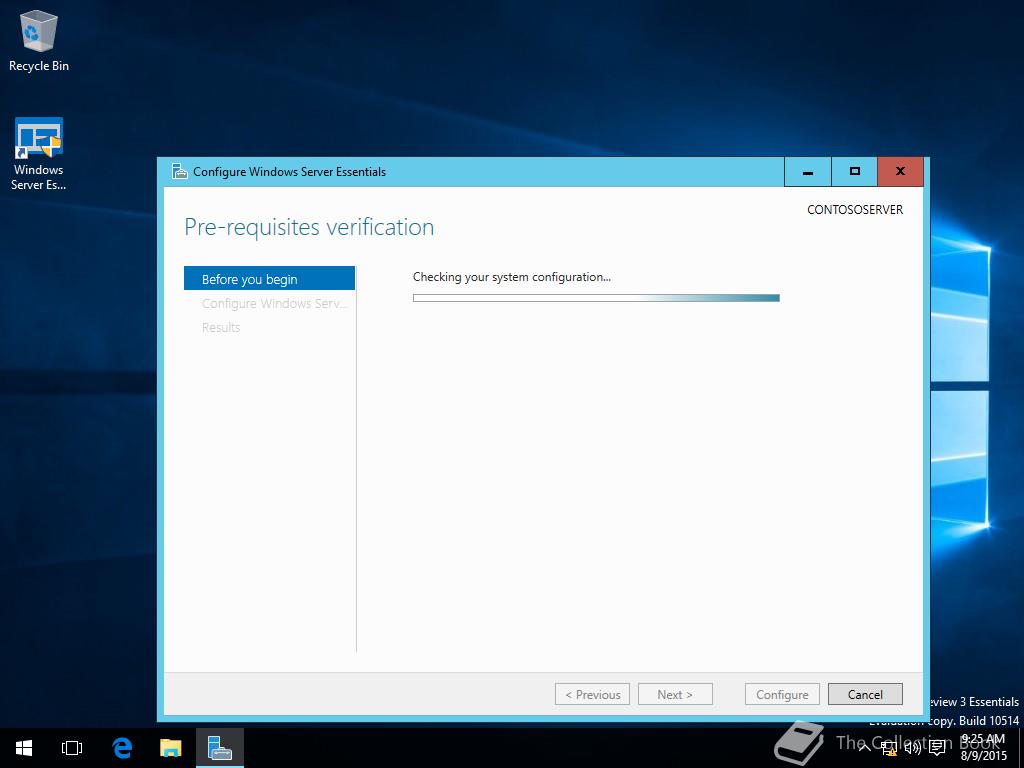Cancel the configuration wizard

865,694
